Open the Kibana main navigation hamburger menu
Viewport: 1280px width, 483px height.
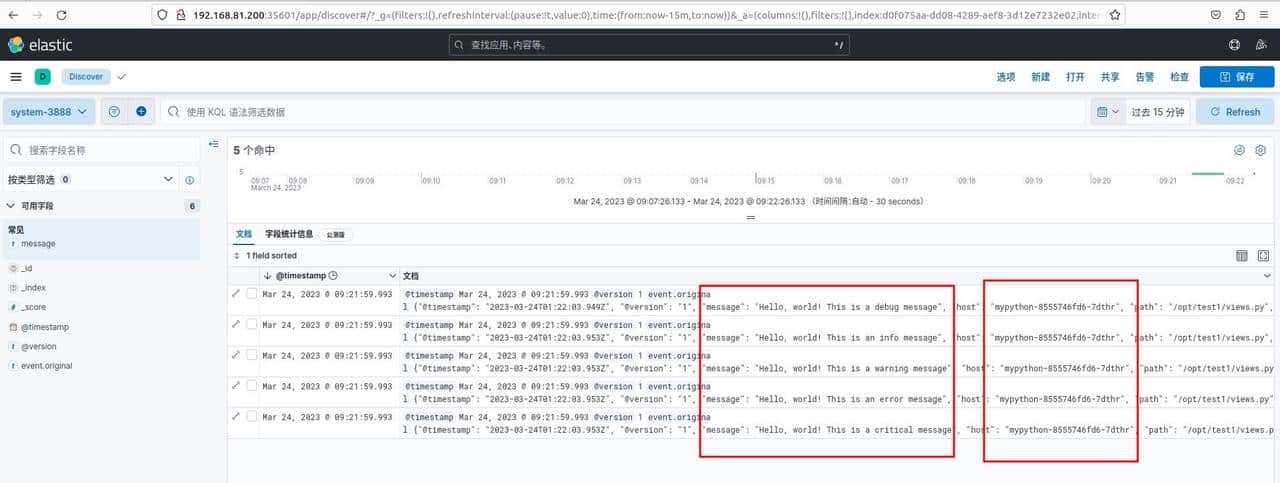pos(15,77)
